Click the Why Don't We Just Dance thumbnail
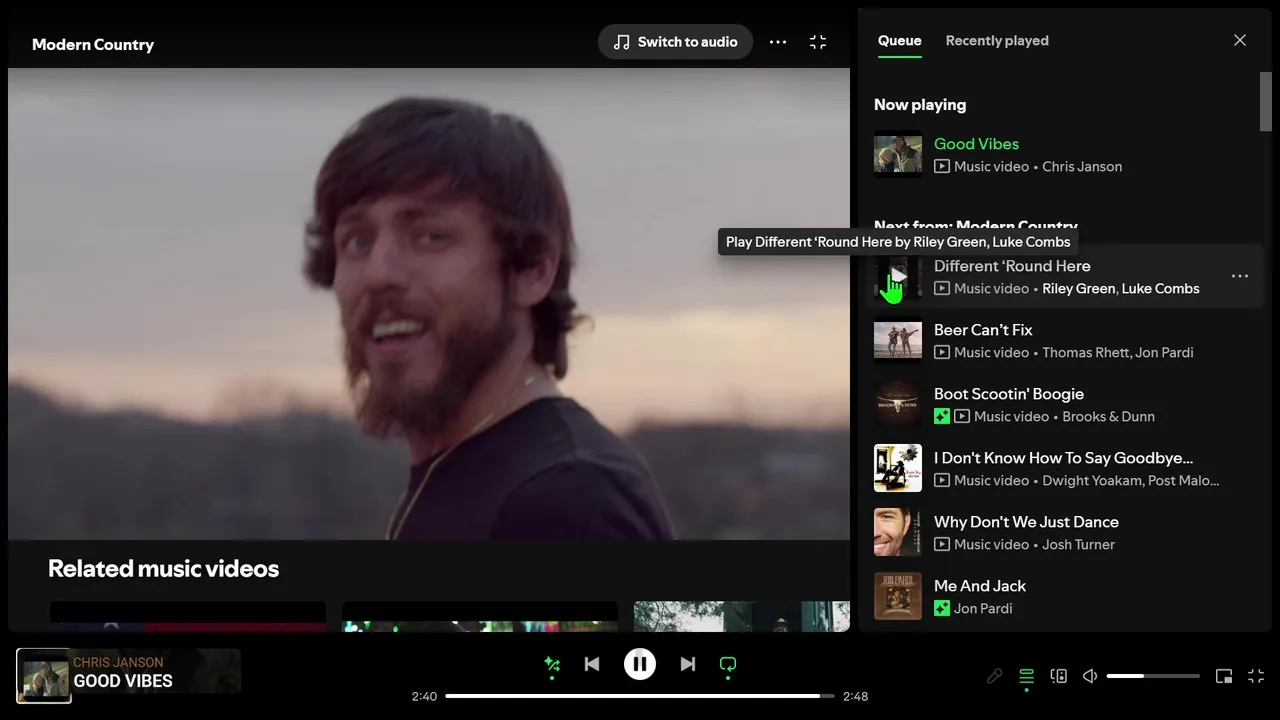 [x=898, y=532]
